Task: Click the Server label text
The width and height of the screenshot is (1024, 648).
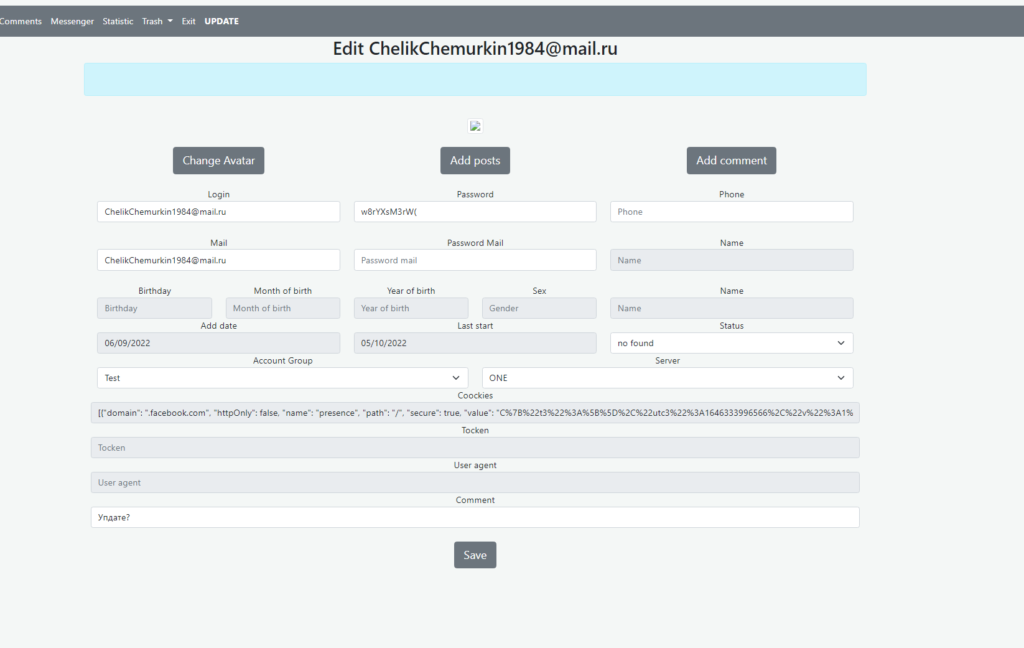Action: tap(667, 361)
